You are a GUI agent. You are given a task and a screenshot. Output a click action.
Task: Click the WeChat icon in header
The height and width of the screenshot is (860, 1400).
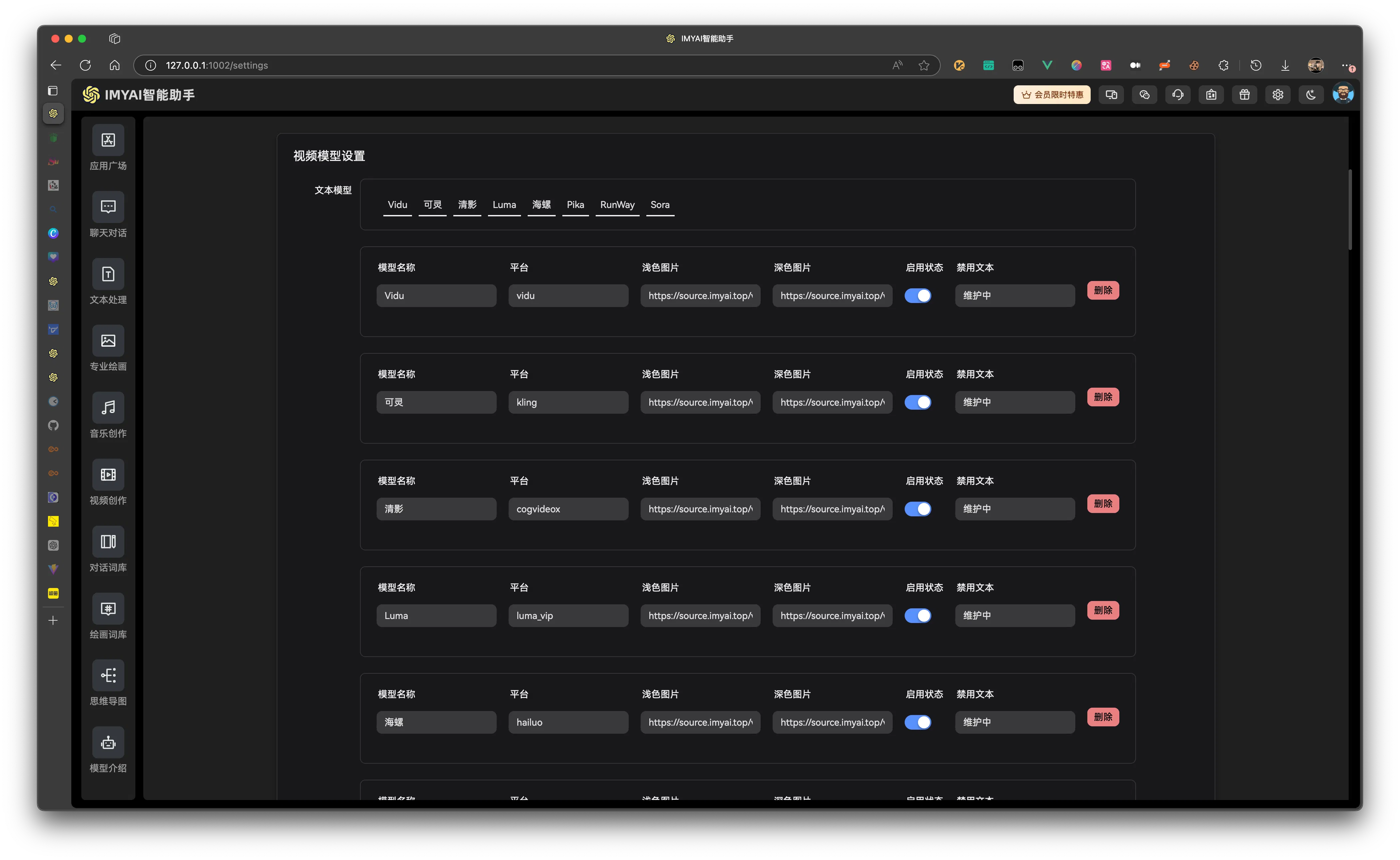(1145, 95)
